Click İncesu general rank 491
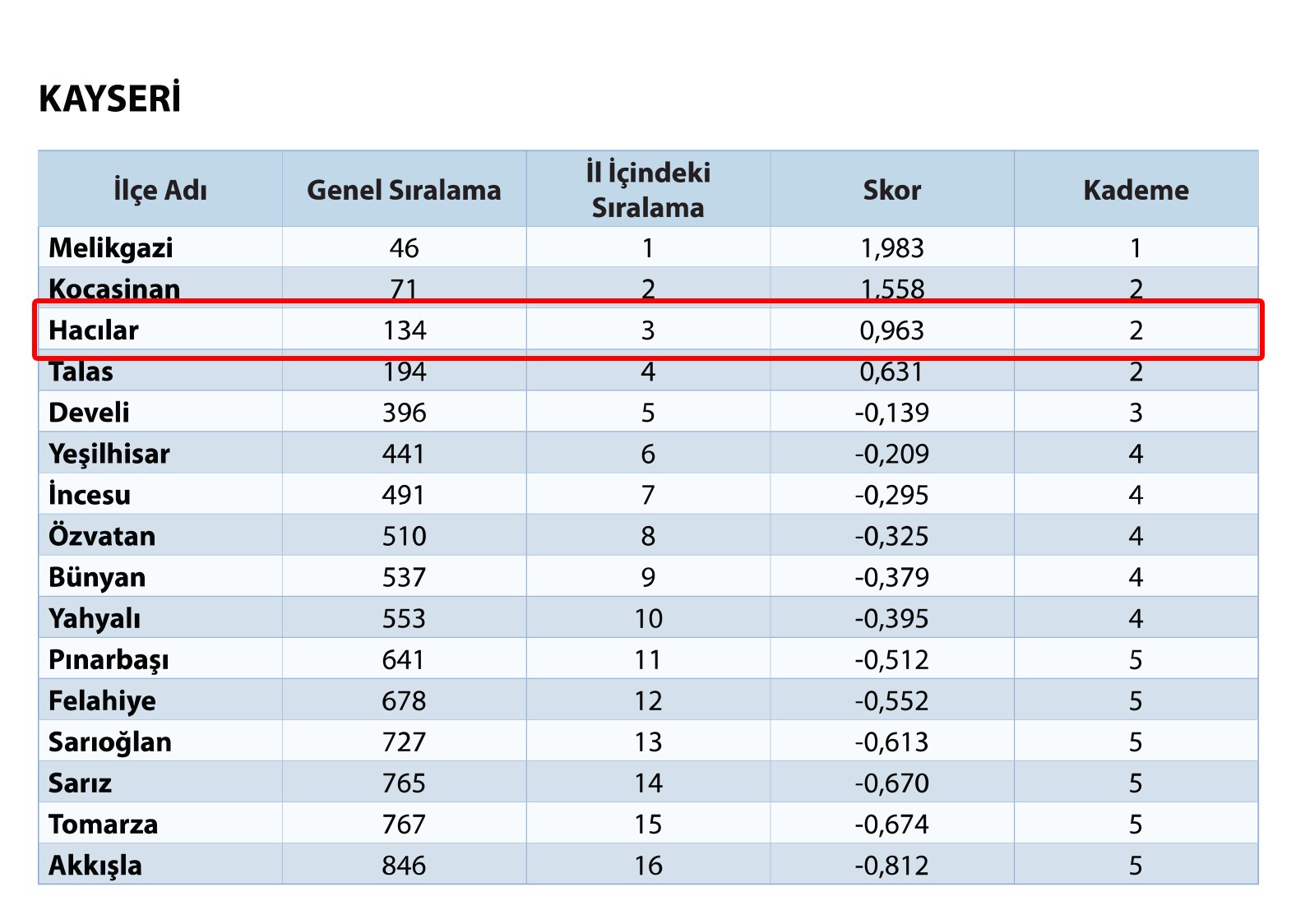Viewport: 1305px width, 924px height. (x=404, y=495)
